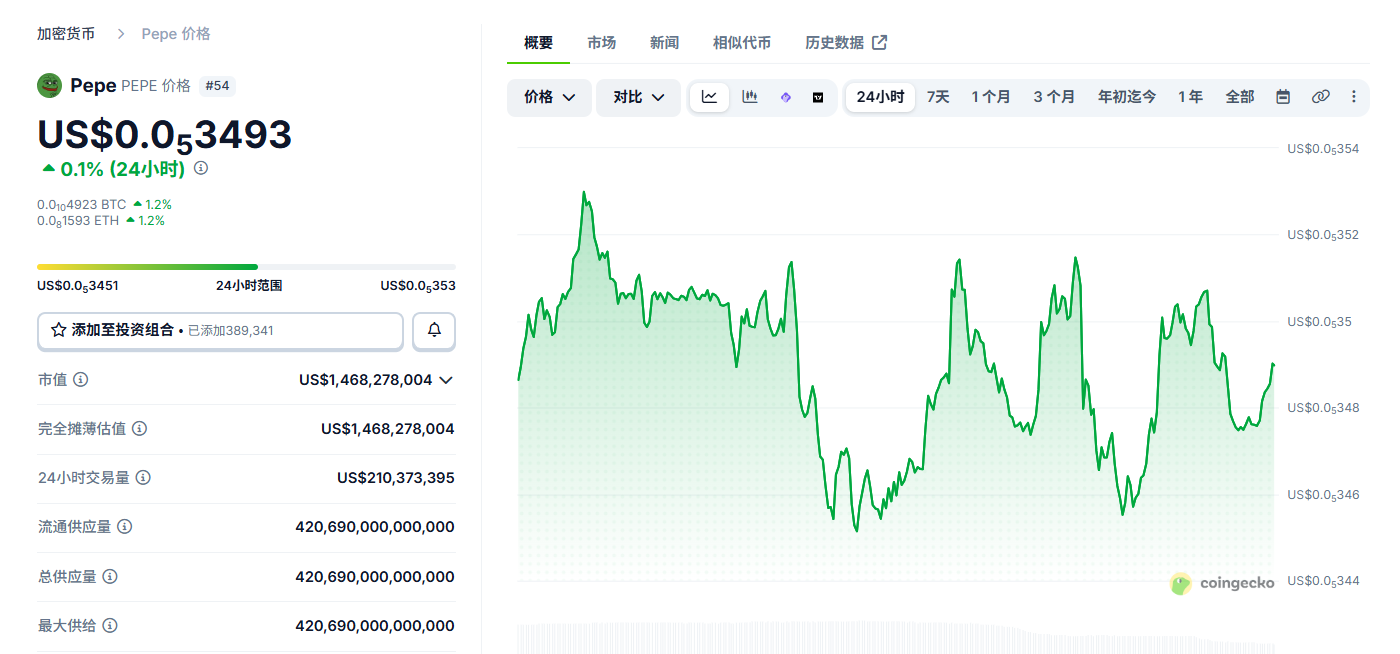Click the Pepe 价格 breadcrumb
The height and width of the screenshot is (654, 1400).
pos(176,33)
